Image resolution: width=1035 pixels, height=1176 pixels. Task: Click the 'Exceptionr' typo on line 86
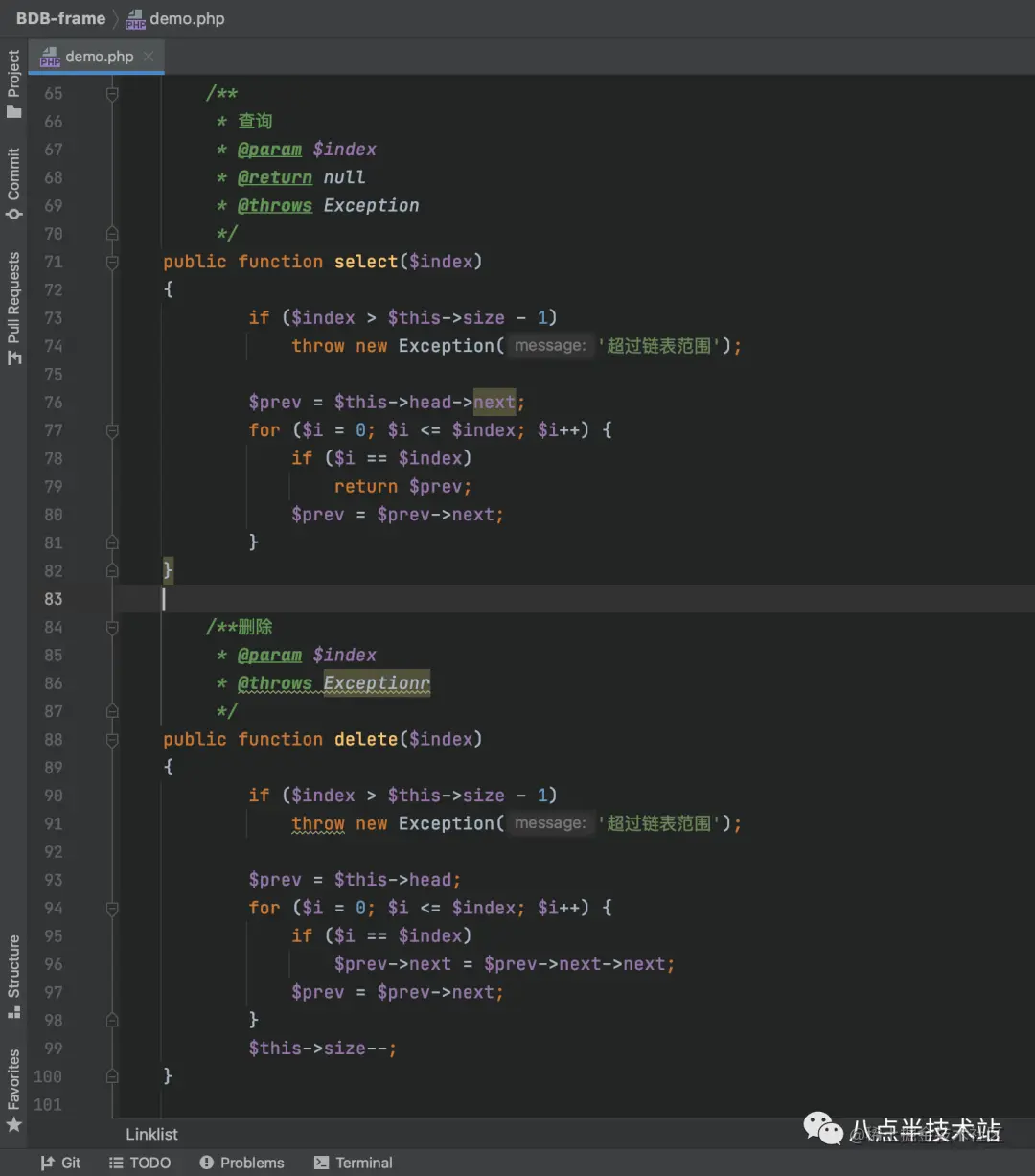tap(377, 683)
